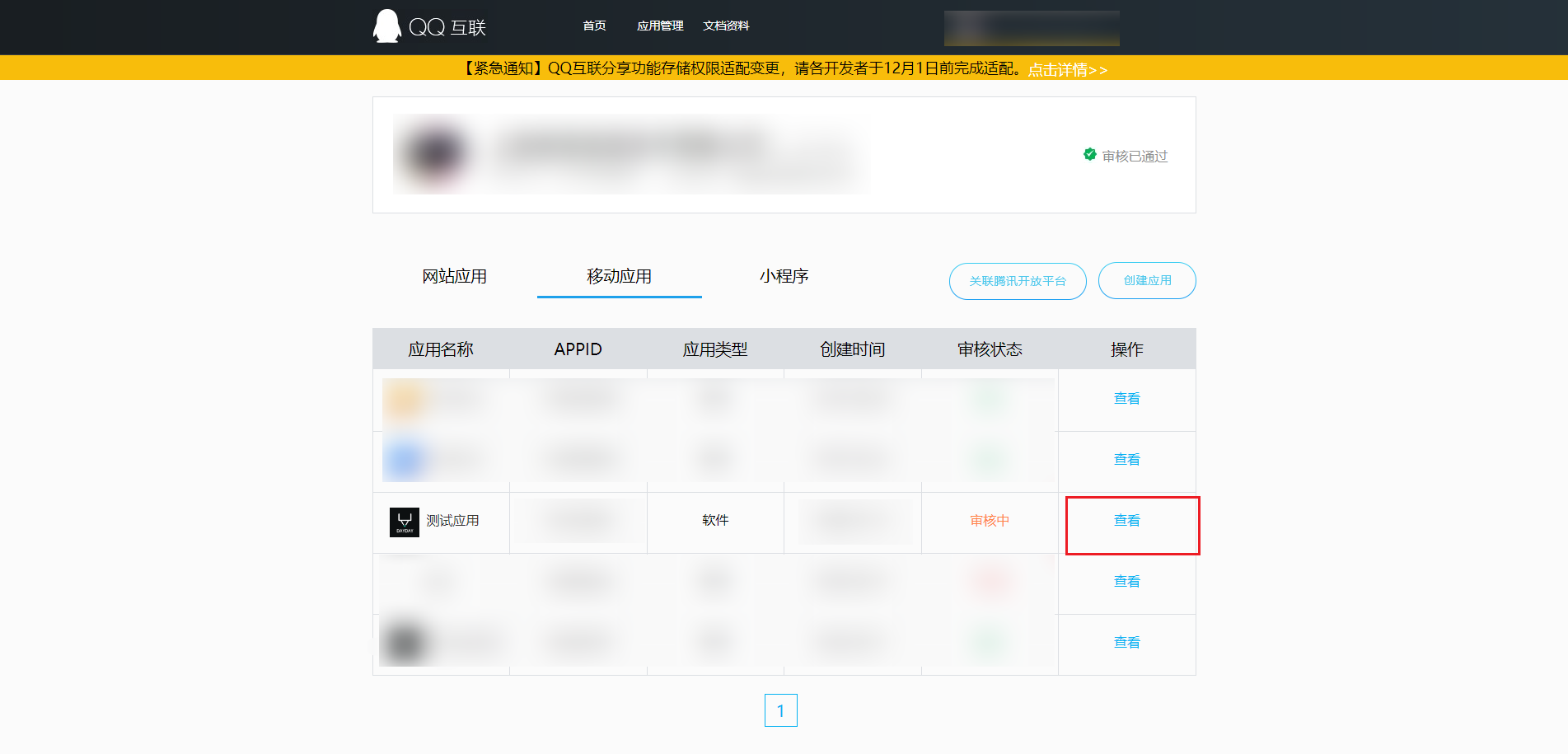This screenshot has width=1568, height=754.
Task: Open 查看 link in the first table row
Action: (1127, 399)
